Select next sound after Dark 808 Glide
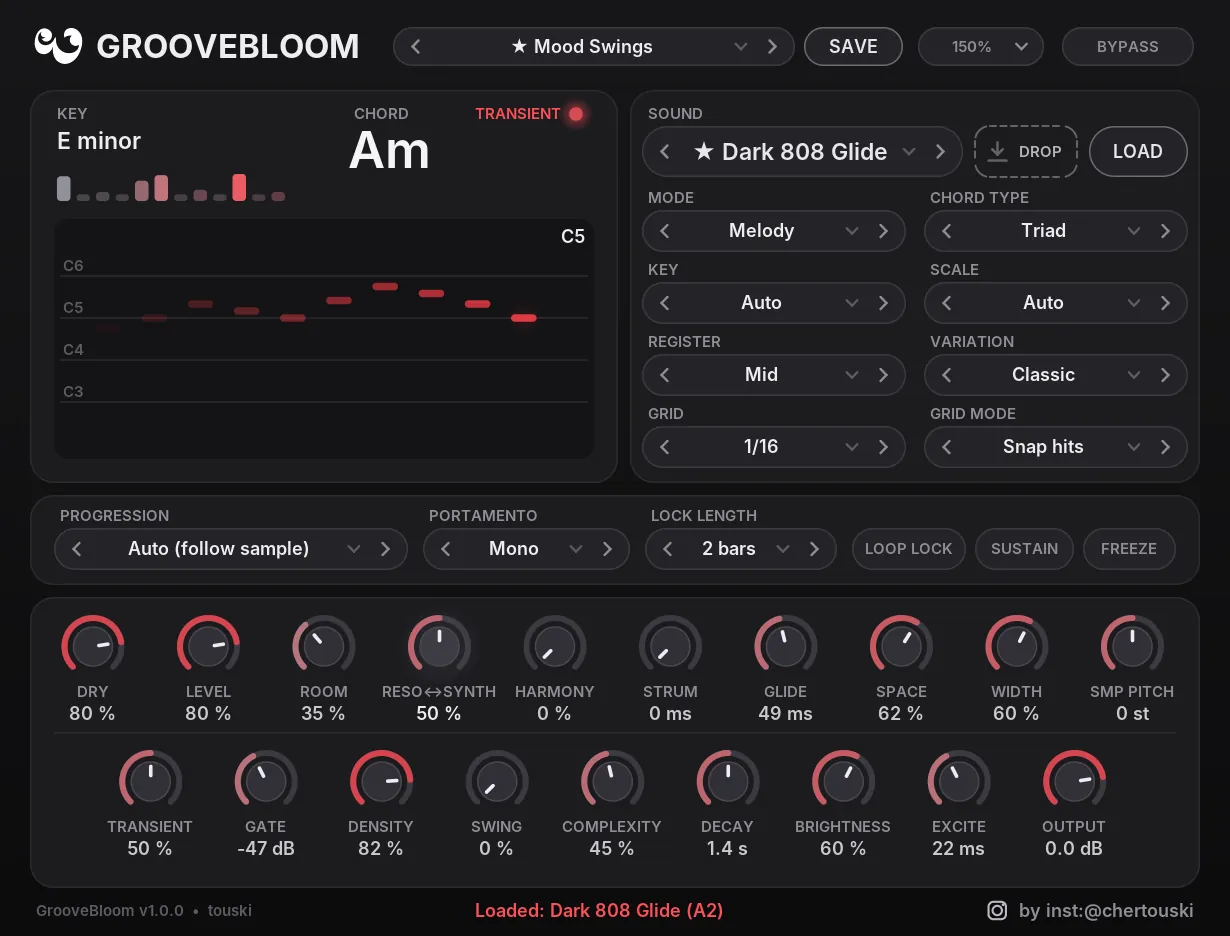The height and width of the screenshot is (936, 1230). tap(940, 151)
